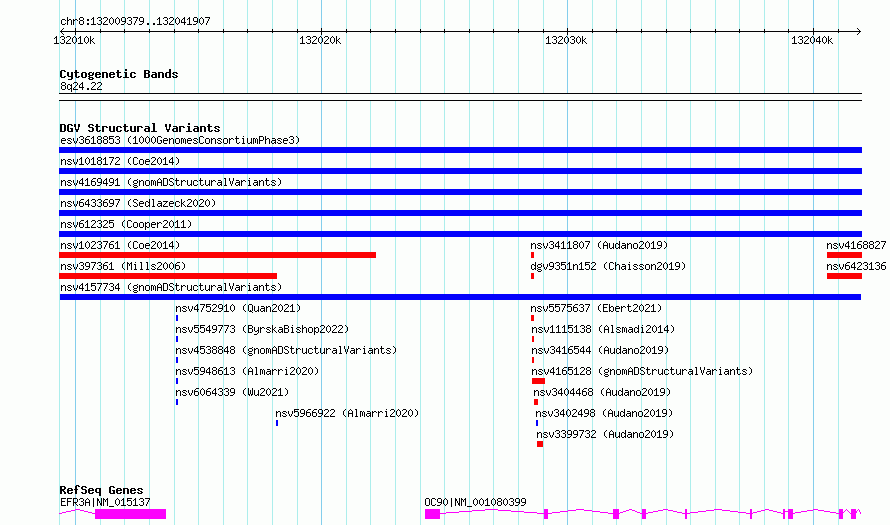Click the small blue mark under nsv3402498
The width and height of the screenshot is (890, 525).
537,423
